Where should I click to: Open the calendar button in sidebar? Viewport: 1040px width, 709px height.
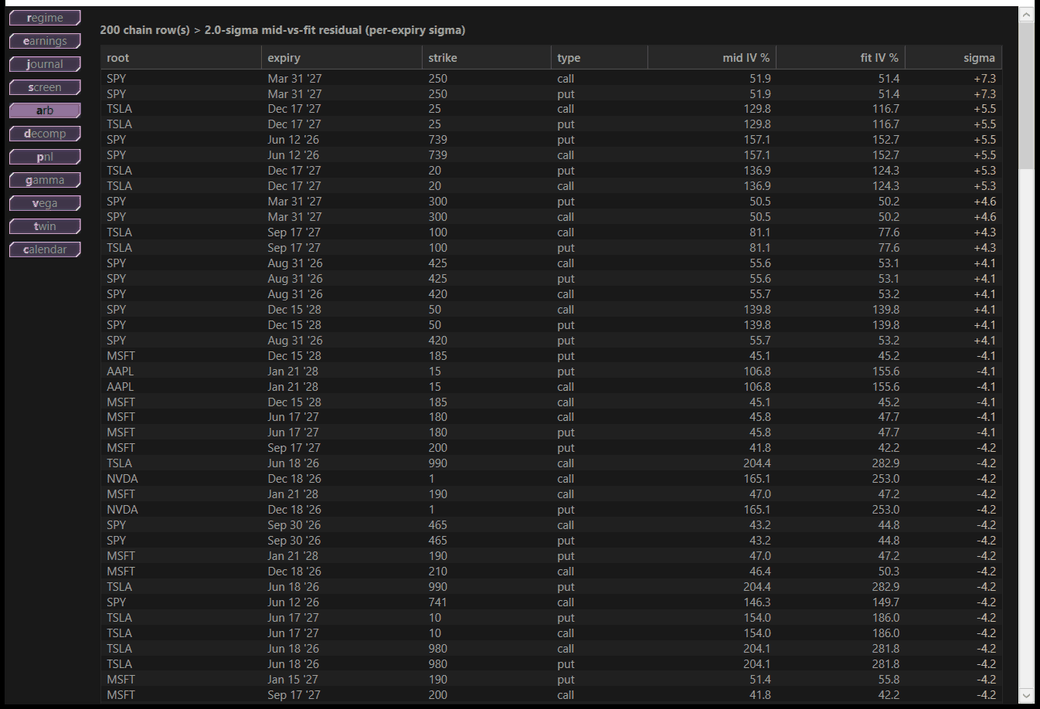coord(45,249)
